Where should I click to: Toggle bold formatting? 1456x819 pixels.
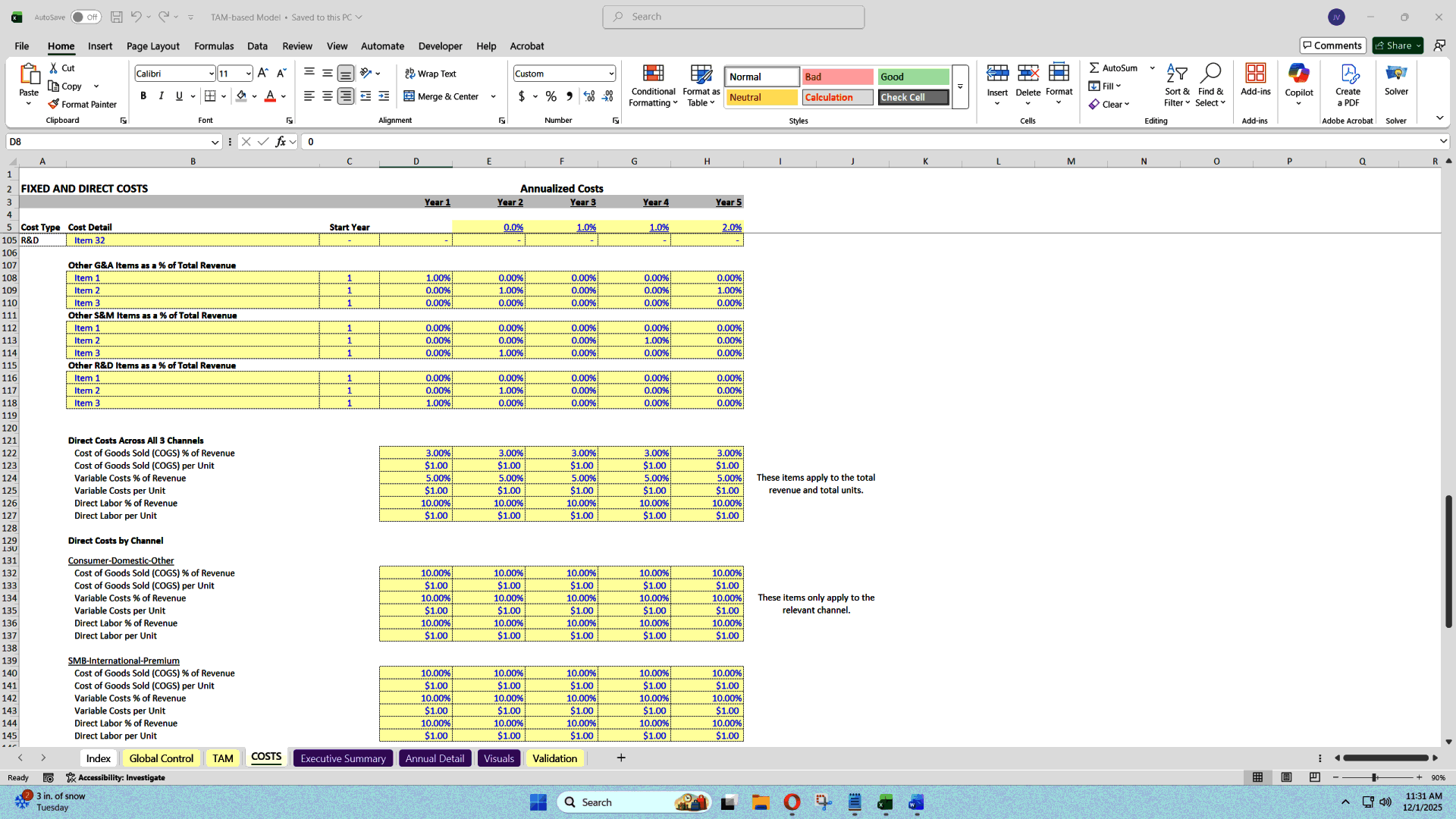pos(143,96)
